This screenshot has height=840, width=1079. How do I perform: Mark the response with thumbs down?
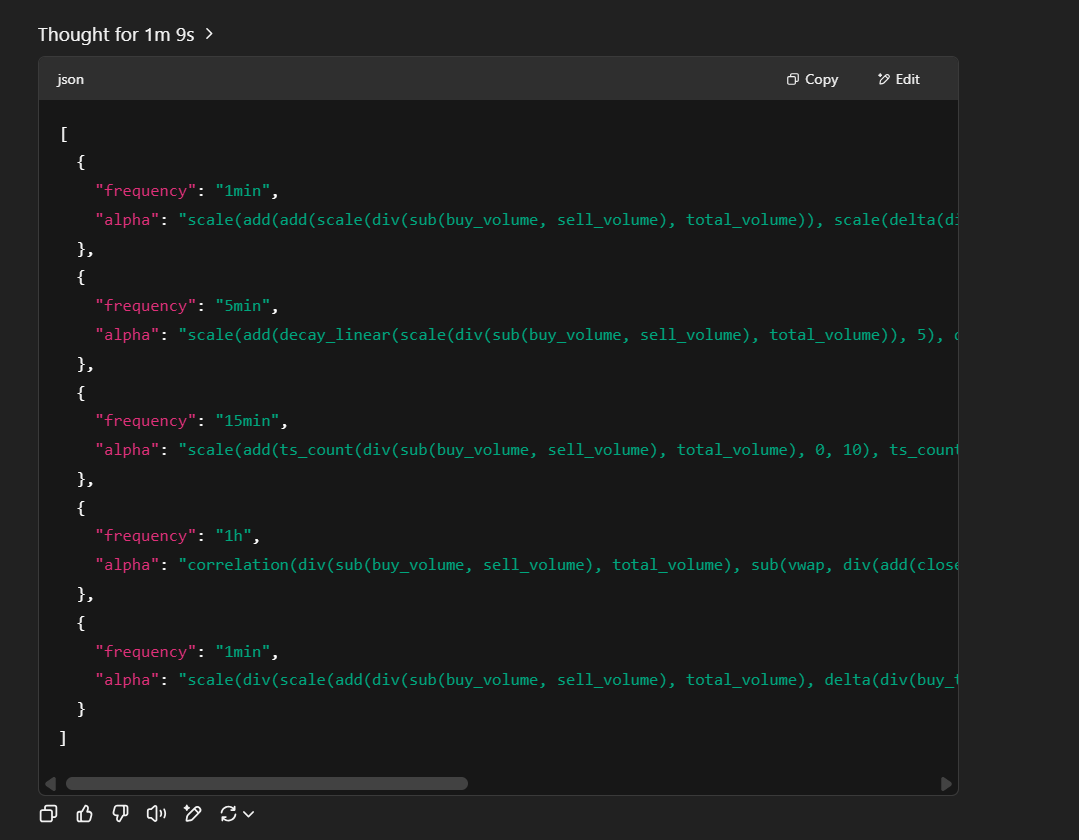120,814
